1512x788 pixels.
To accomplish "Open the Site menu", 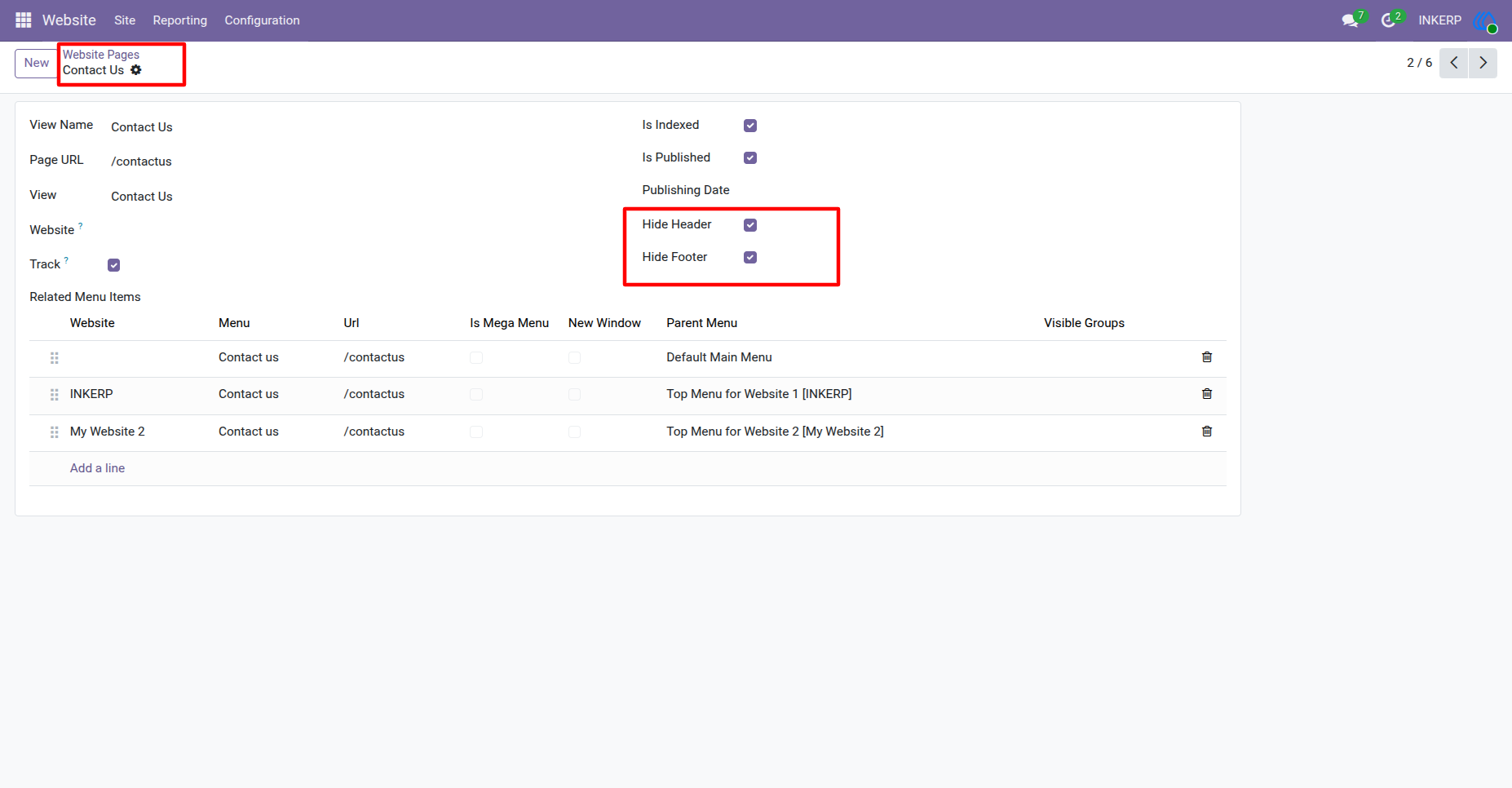I will (125, 20).
